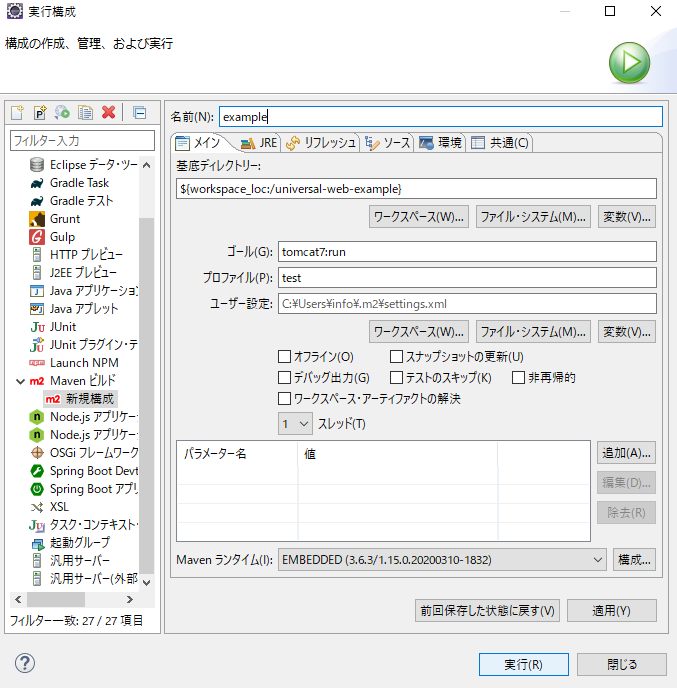Click the new prototype configuration icon

[x=40, y=113]
